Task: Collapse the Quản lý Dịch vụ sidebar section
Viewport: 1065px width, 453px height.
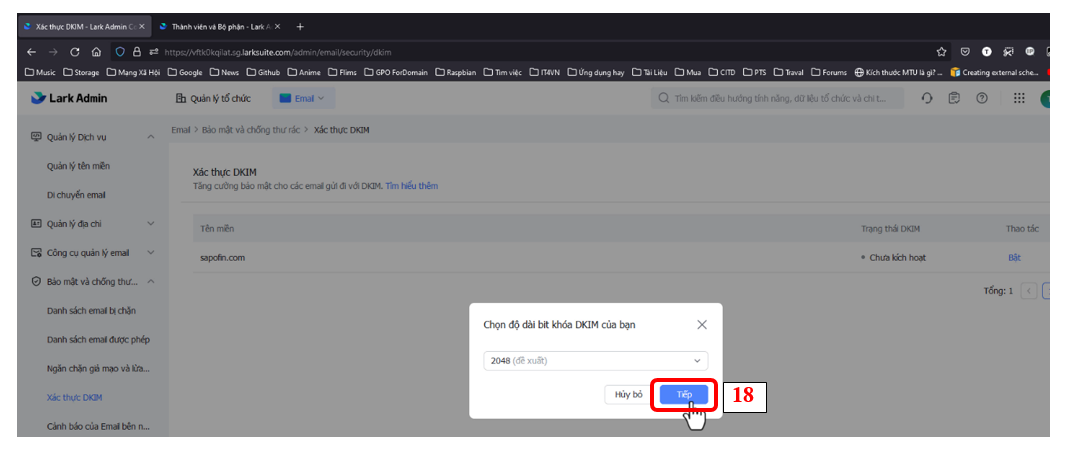Action: coord(151,137)
